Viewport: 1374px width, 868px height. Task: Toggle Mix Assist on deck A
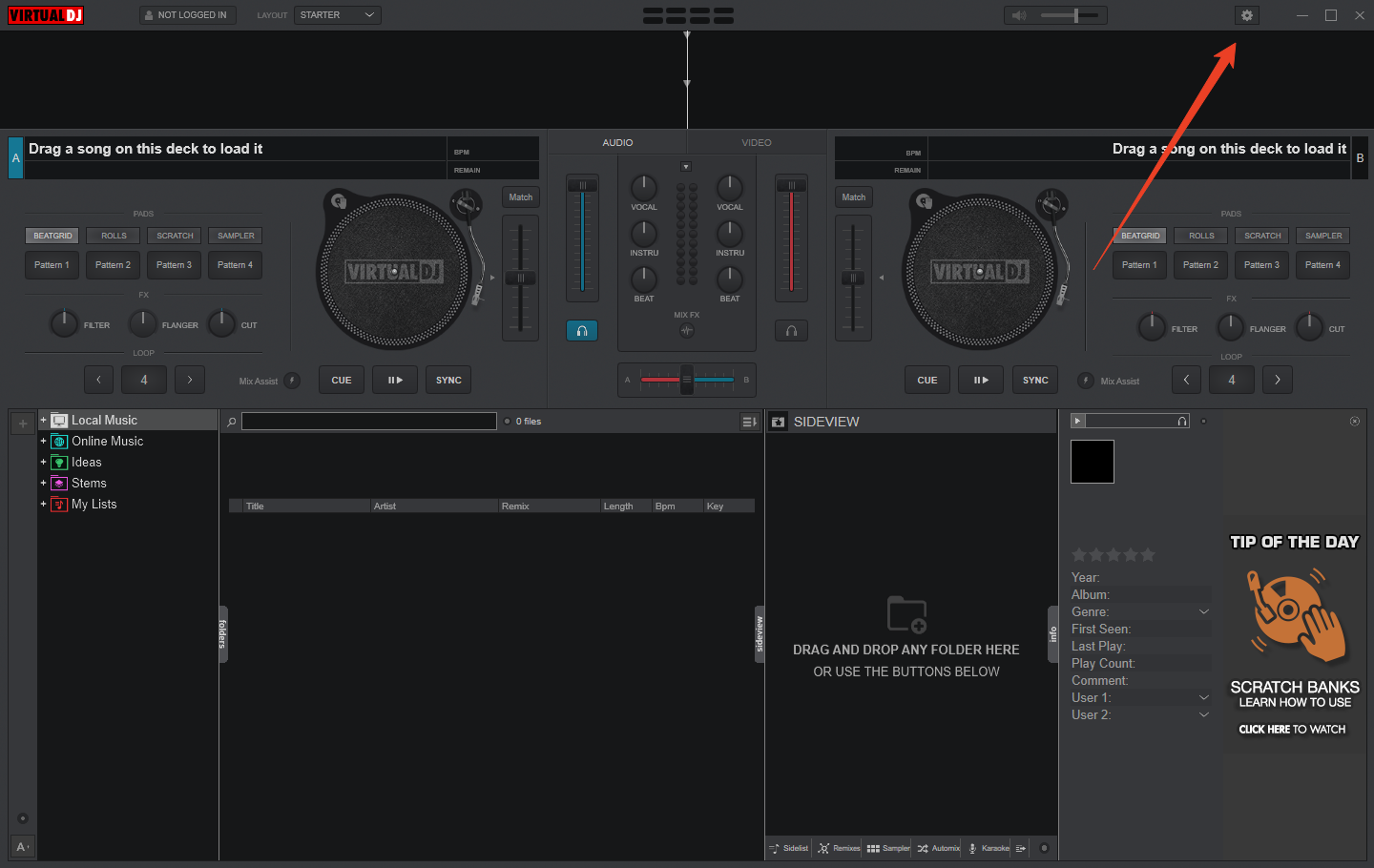tap(293, 381)
